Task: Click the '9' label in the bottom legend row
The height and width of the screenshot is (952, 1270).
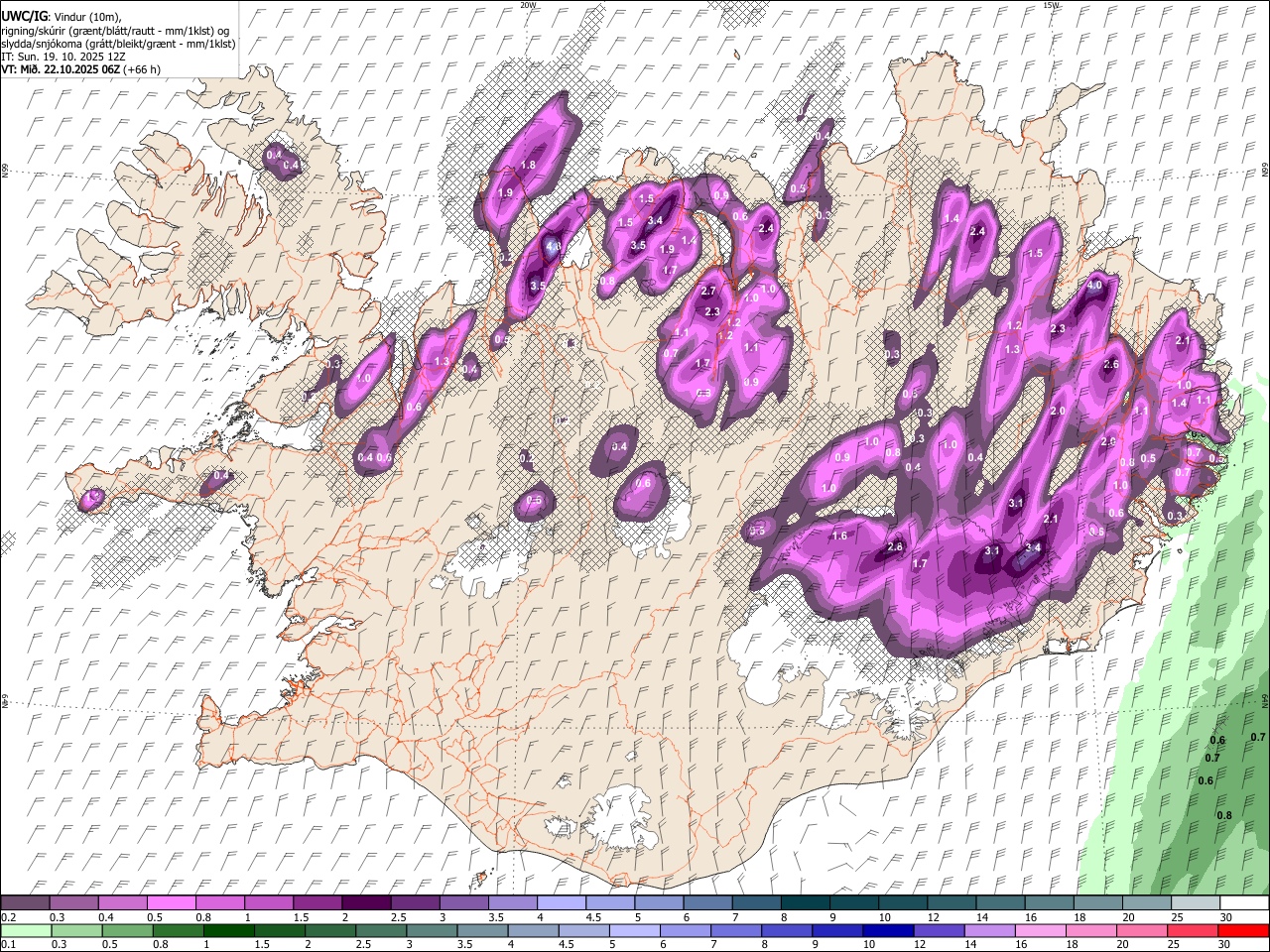Action: (816, 945)
